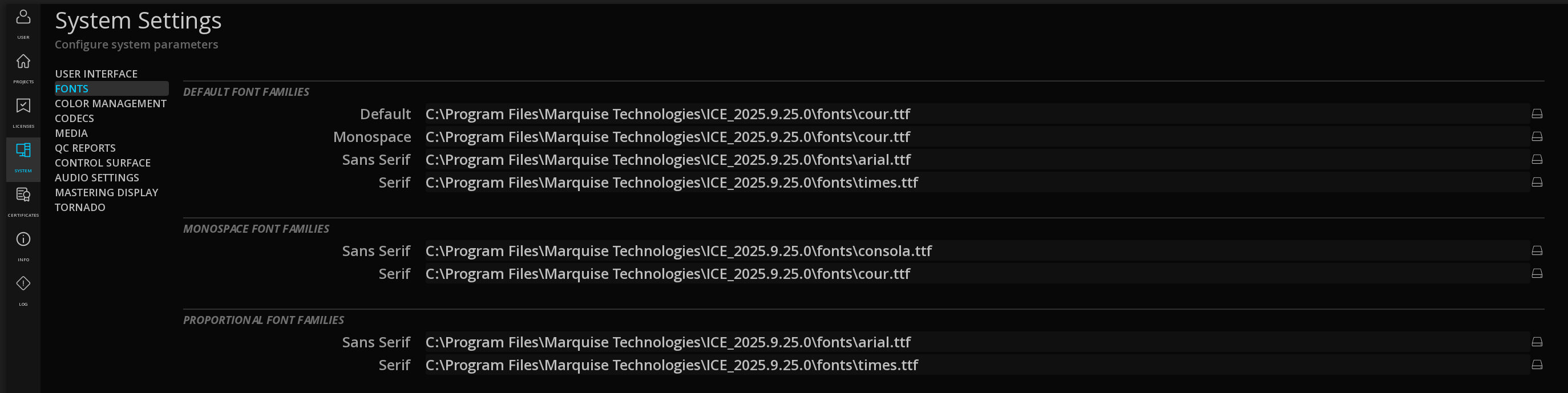1568x393 pixels.
Task: Click browse icon for Monospace Sans Serif font
Action: click(1537, 250)
